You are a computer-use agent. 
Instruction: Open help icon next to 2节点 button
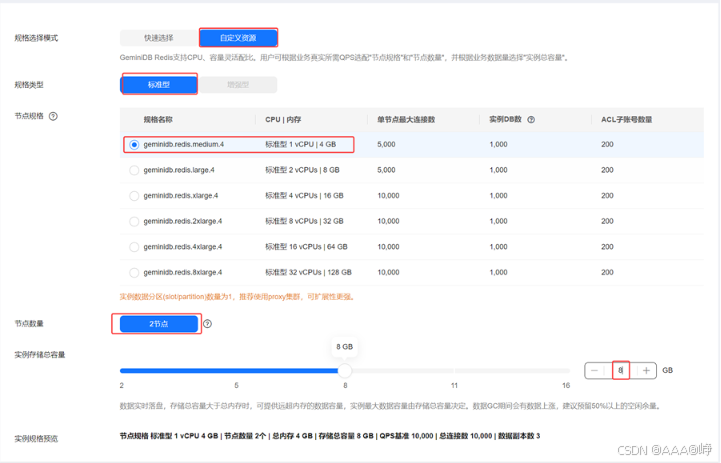(208, 324)
